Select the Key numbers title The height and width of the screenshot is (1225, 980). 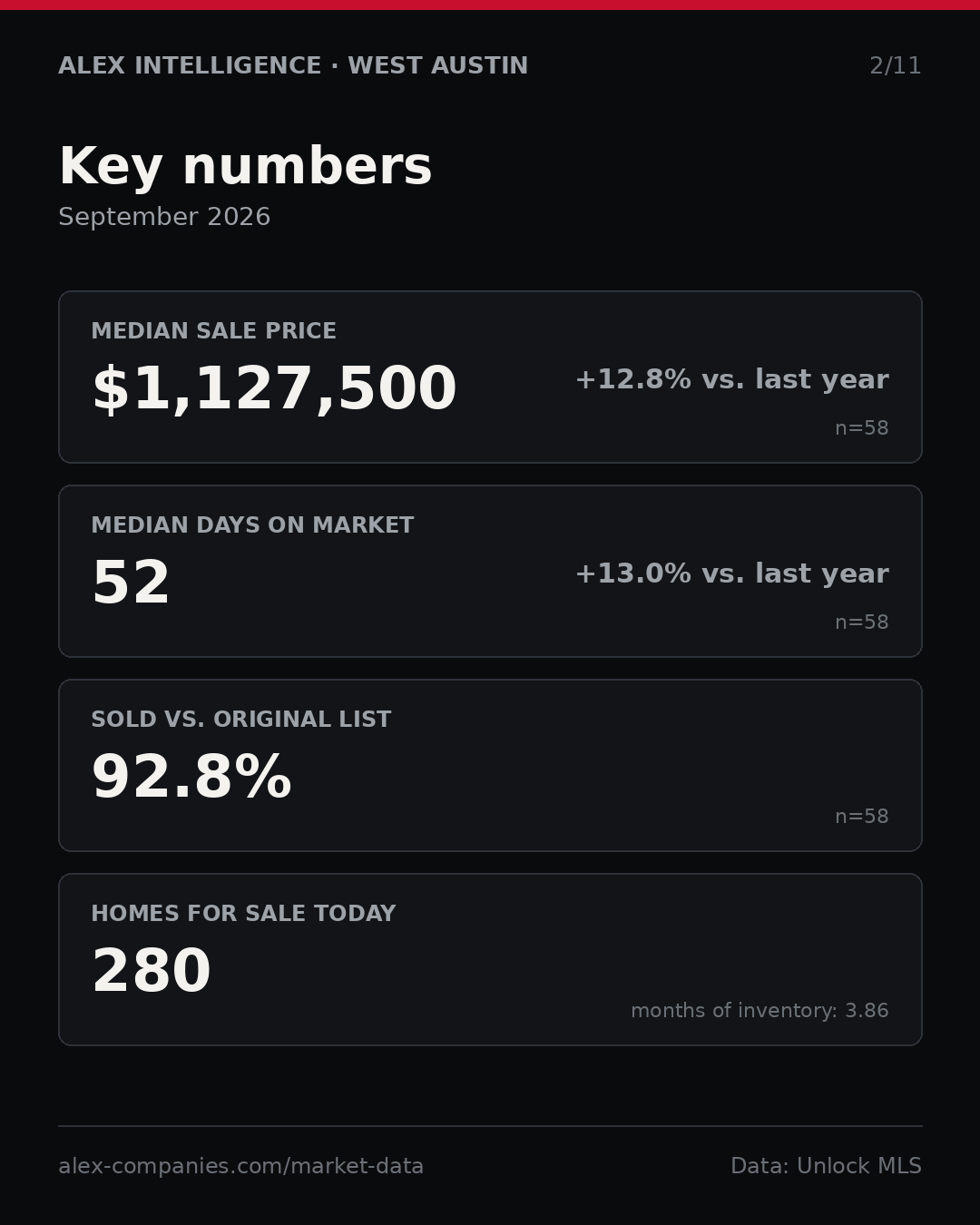point(246,167)
